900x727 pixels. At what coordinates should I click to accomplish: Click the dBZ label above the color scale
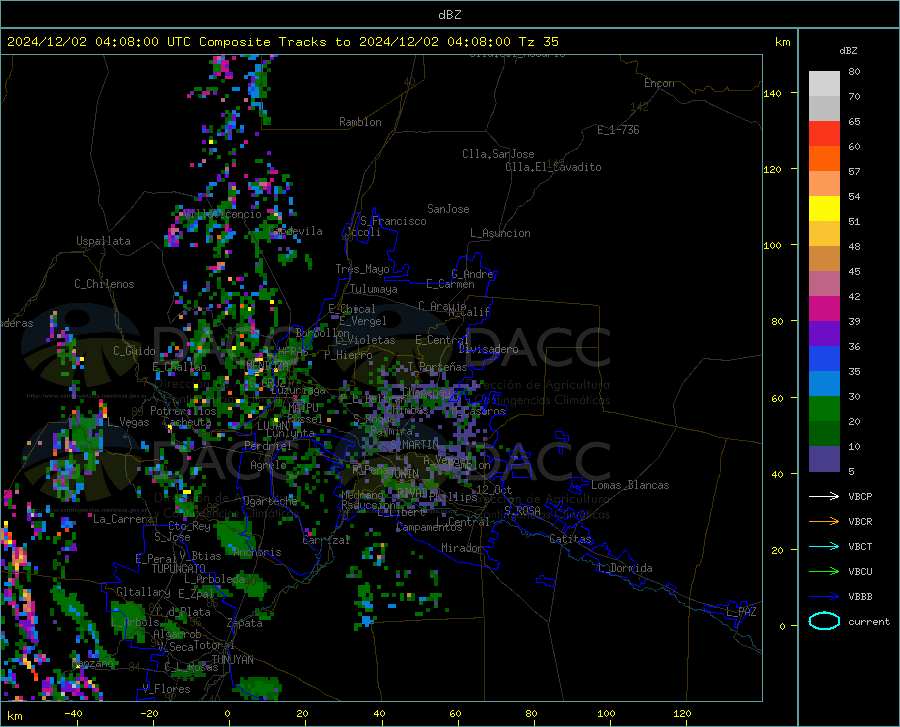tap(848, 50)
